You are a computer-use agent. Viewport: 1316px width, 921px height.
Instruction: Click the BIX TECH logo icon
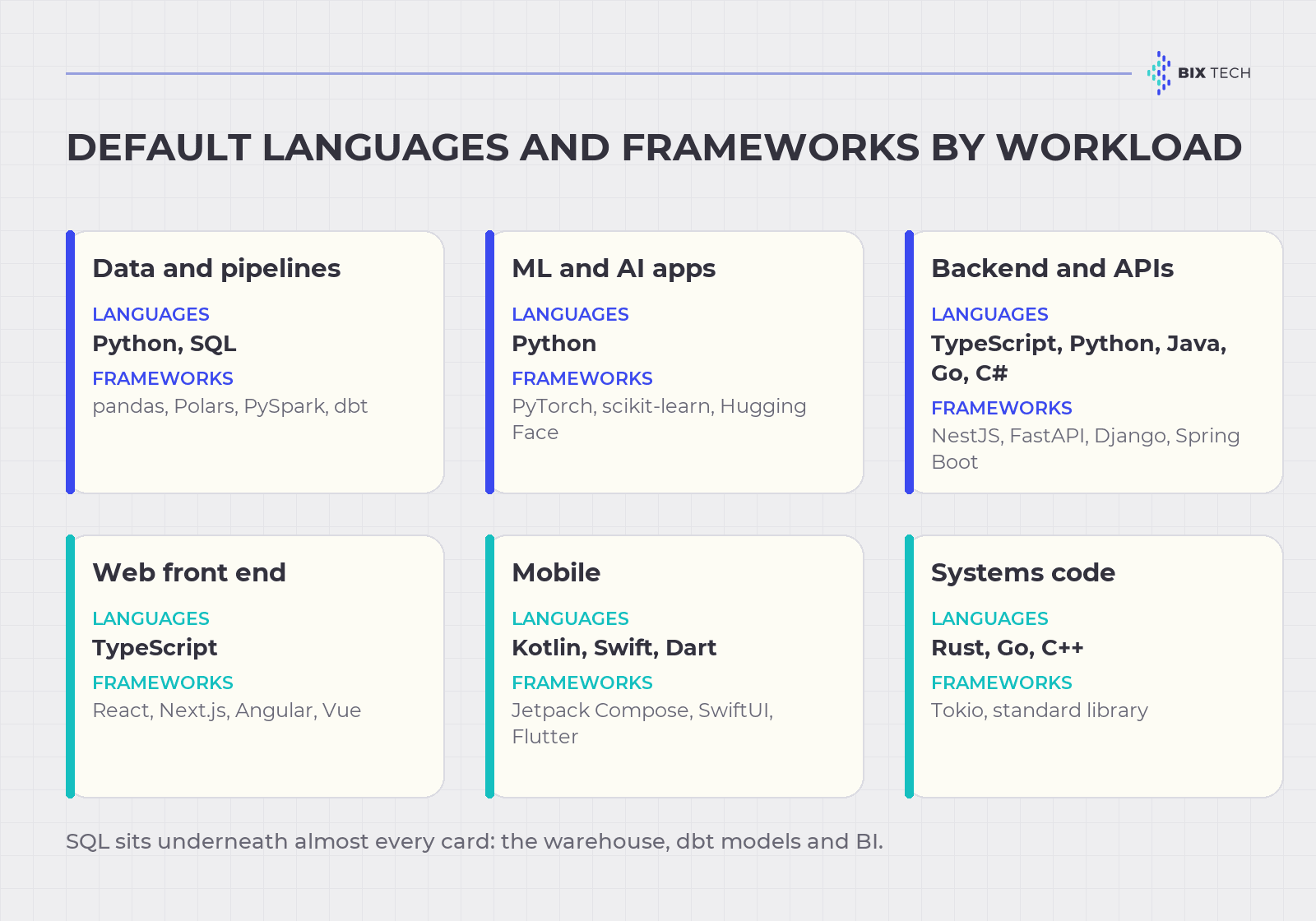coord(1159,73)
